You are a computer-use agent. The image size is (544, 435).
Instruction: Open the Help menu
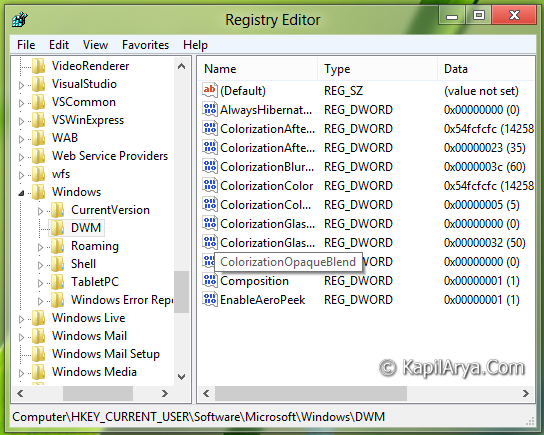pyautogui.click(x=195, y=45)
